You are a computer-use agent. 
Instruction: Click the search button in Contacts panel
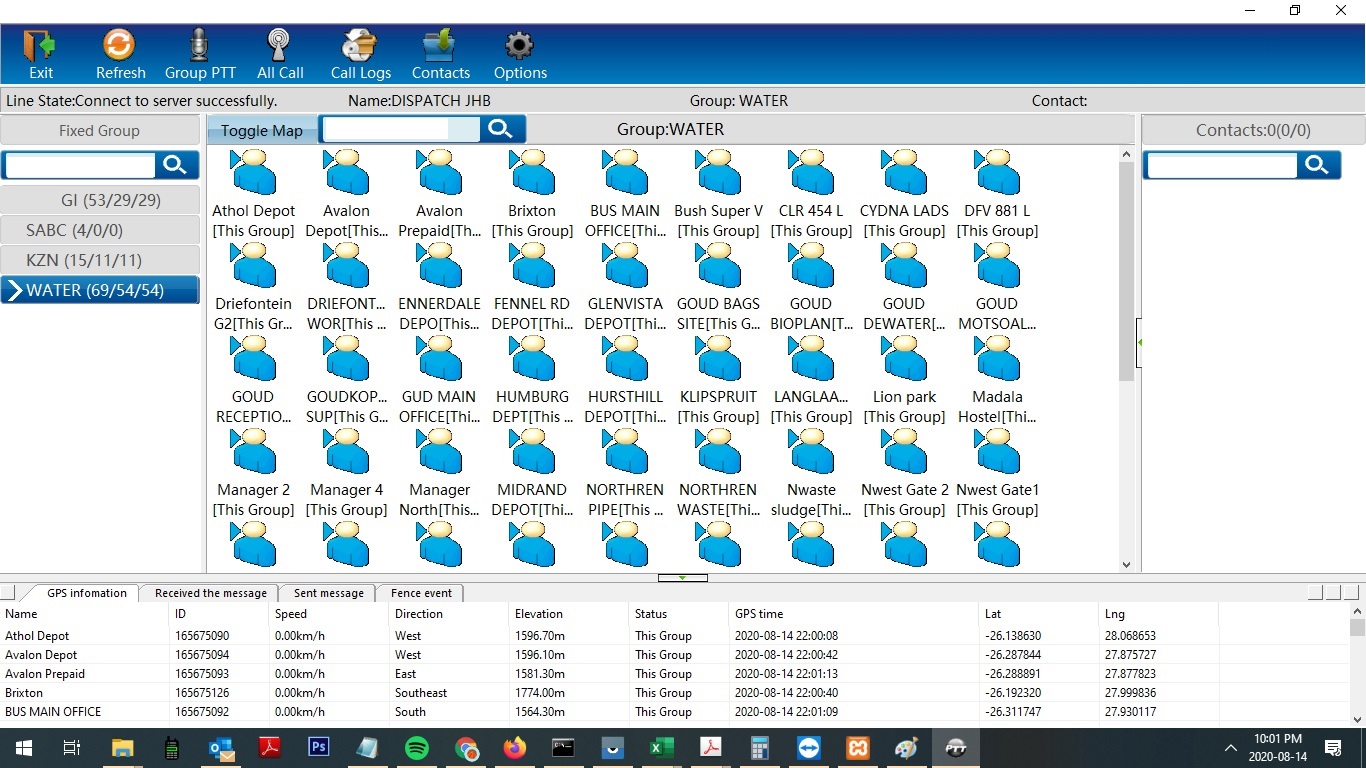[1317, 165]
